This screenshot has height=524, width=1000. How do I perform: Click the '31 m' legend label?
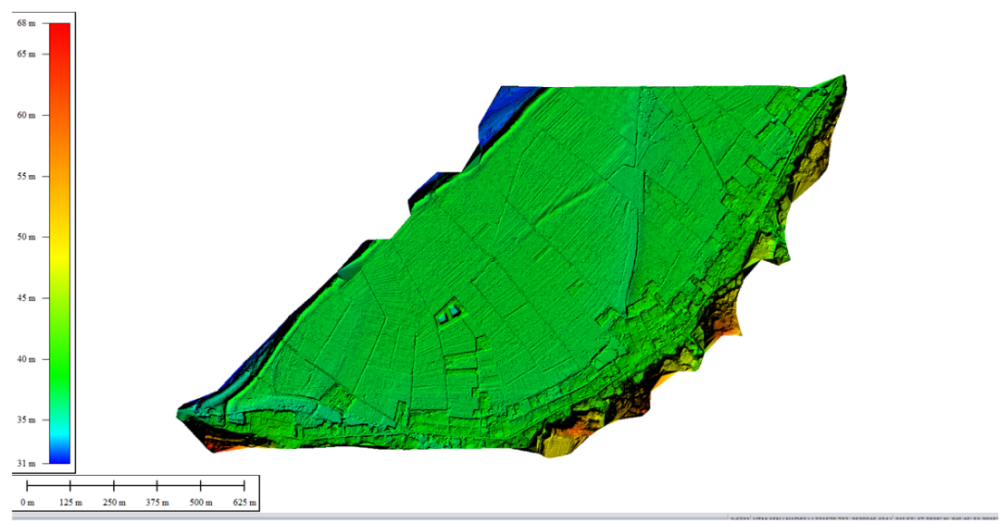click(x=26, y=463)
